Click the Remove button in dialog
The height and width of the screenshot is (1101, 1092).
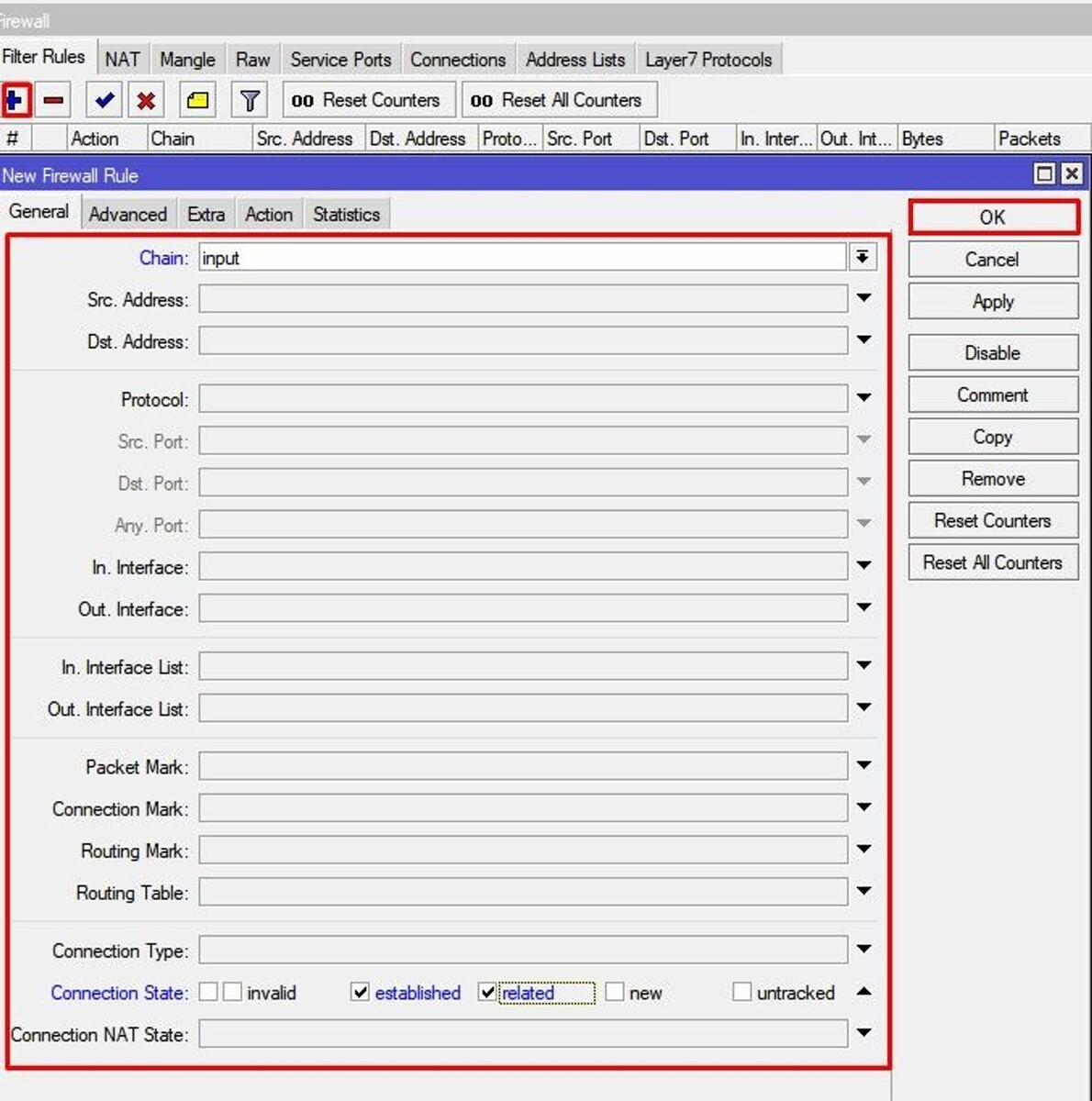[x=993, y=479]
